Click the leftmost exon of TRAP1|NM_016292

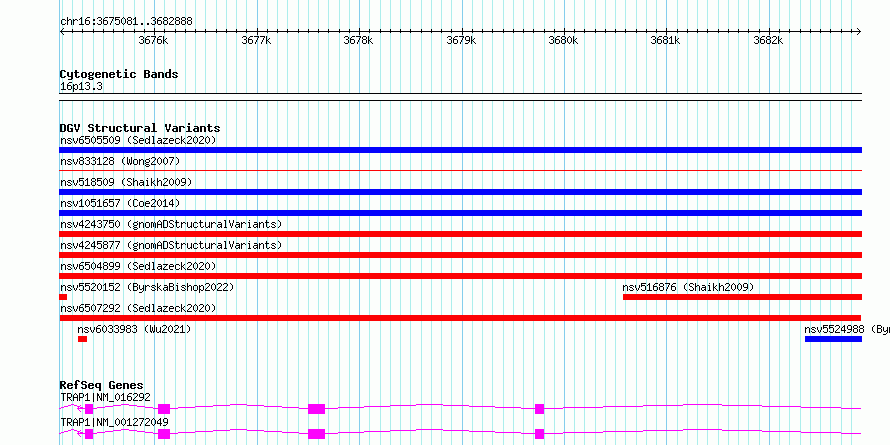click(89, 409)
